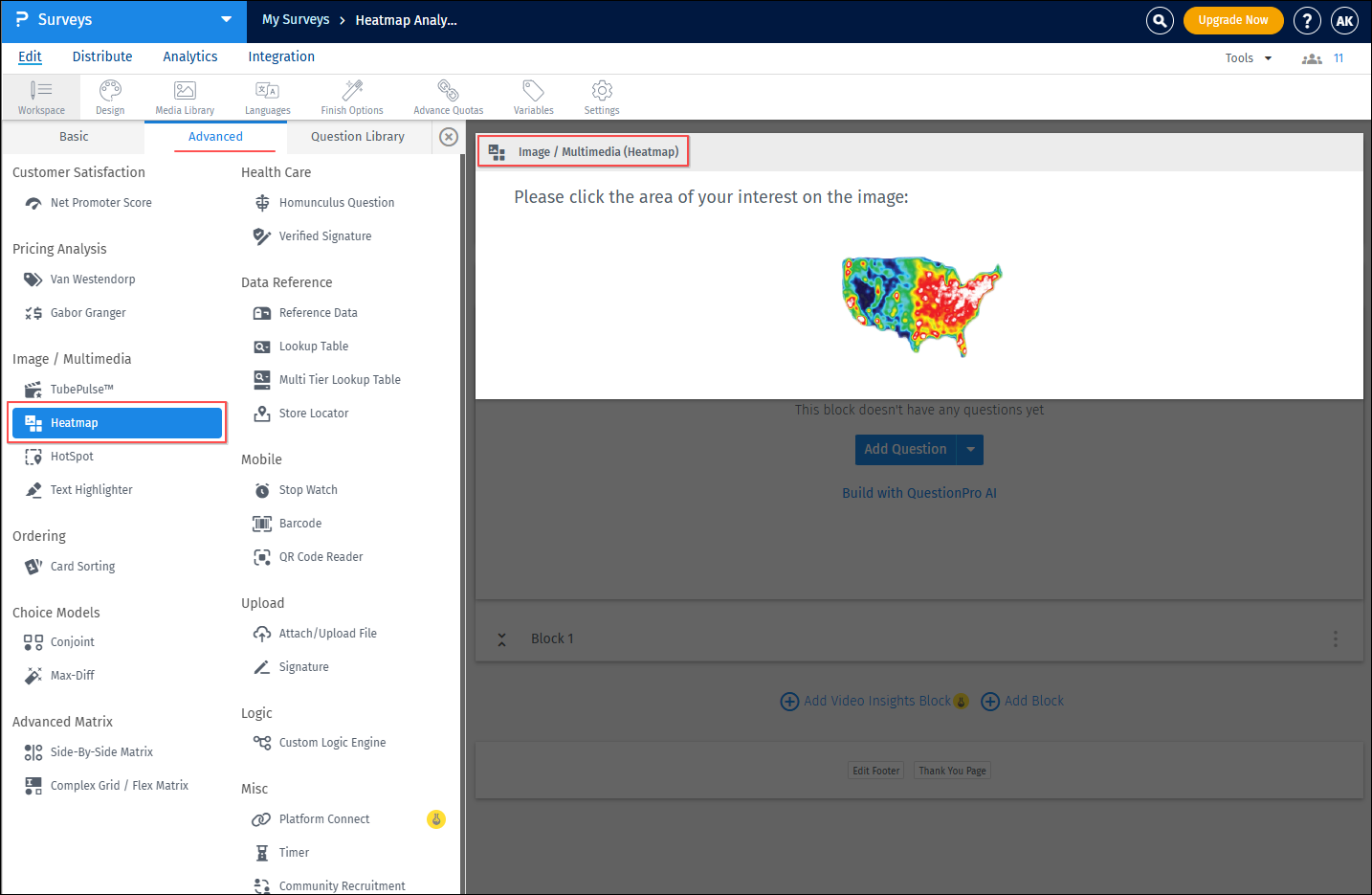Select the Heatmap question type
Viewport: 1372px width, 895px height.
point(117,423)
